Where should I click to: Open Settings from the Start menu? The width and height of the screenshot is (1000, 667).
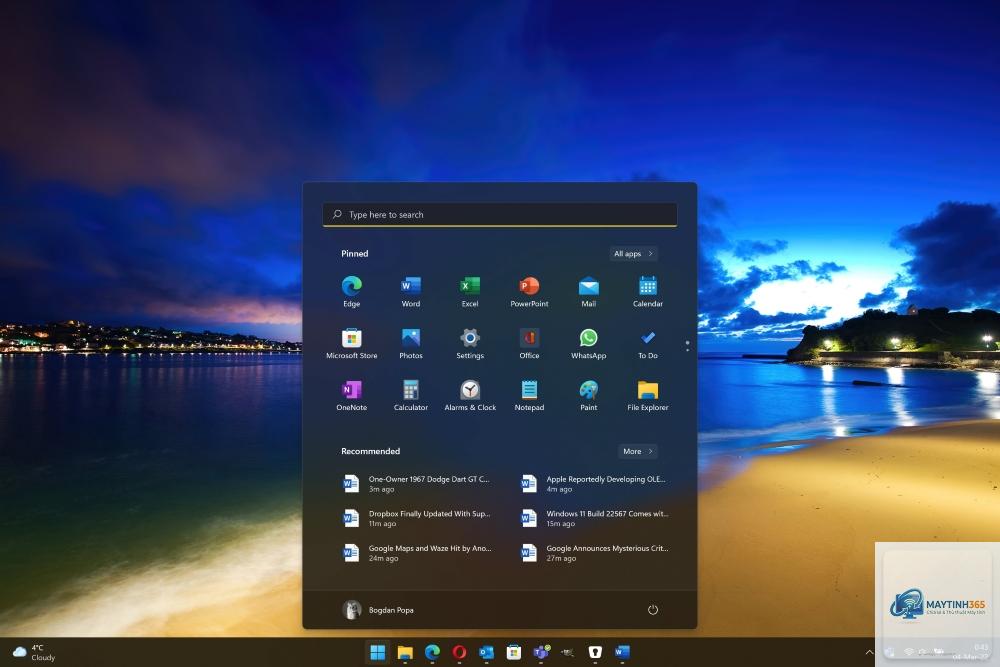pos(470,343)
